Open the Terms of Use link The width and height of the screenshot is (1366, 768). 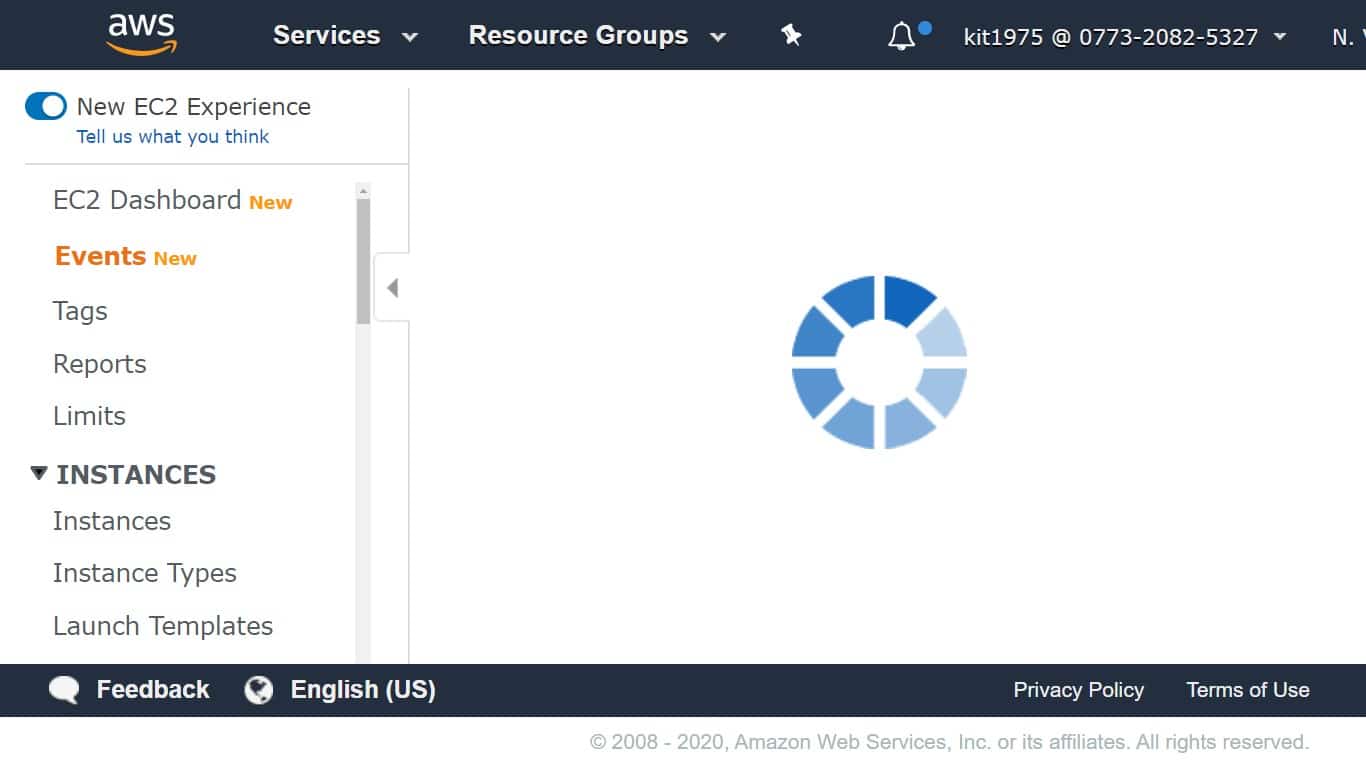pos(1248,690)
